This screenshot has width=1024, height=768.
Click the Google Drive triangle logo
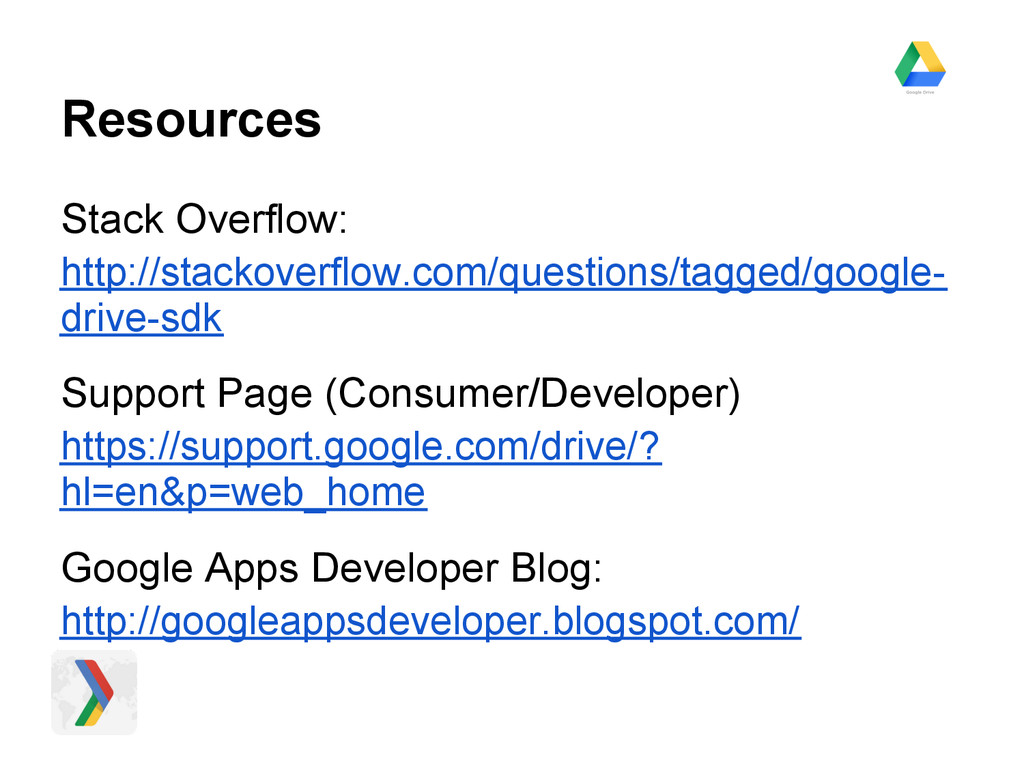point(920,64)
